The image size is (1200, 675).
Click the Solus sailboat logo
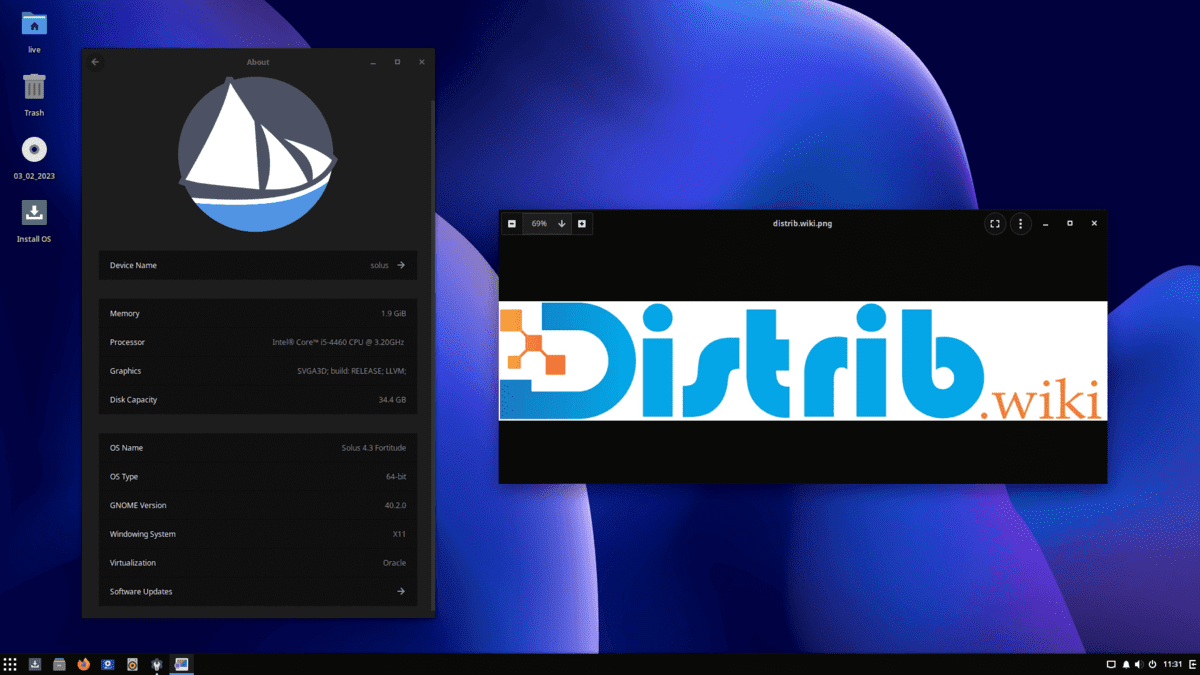pyautogui.click(x=257, y=155)
